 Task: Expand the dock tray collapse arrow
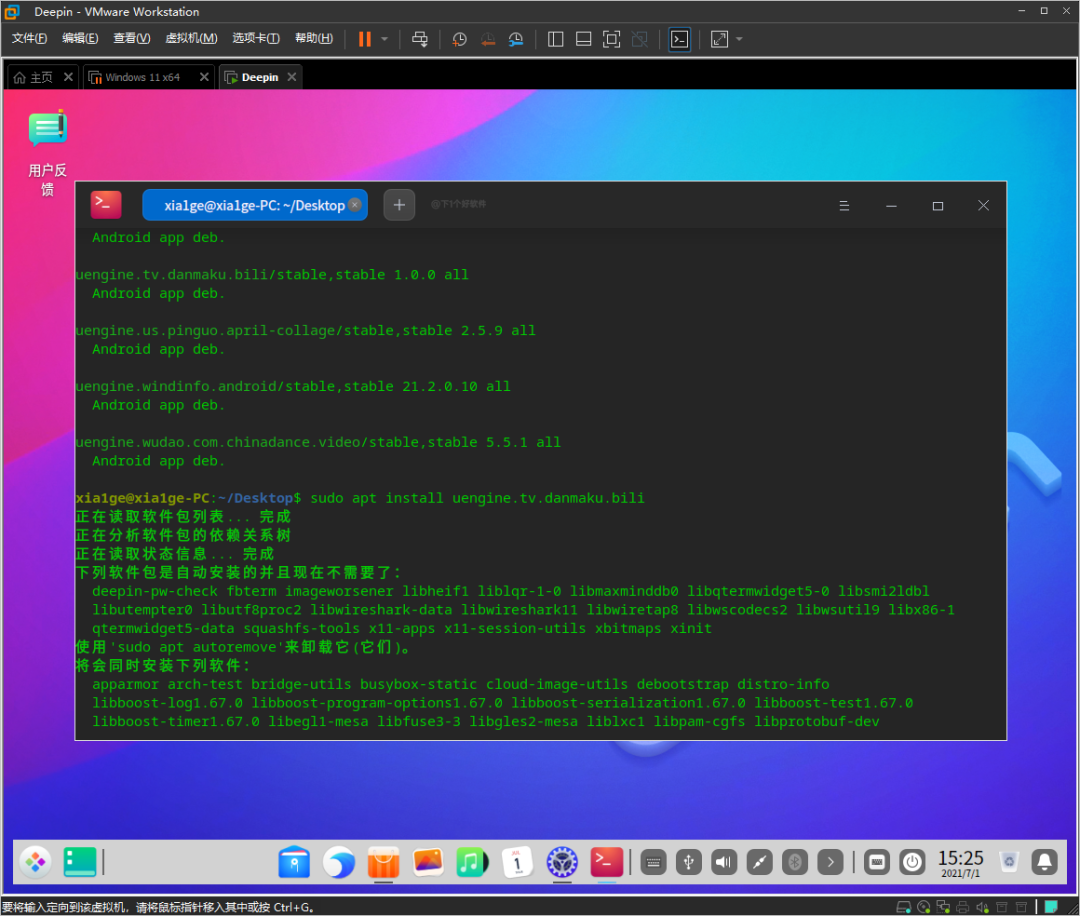pos(830,861)
